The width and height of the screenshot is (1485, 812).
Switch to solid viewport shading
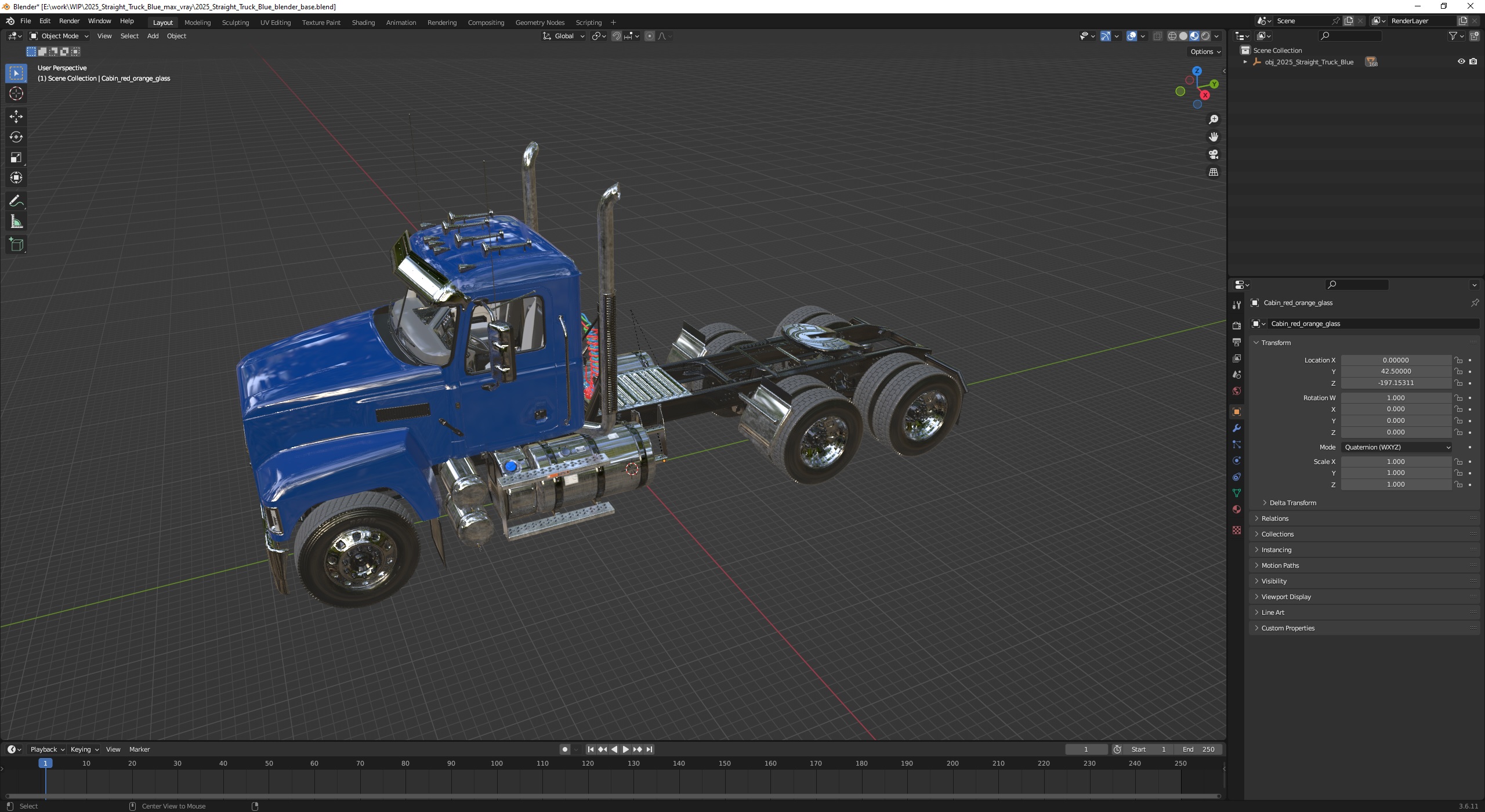[1183, 36]
